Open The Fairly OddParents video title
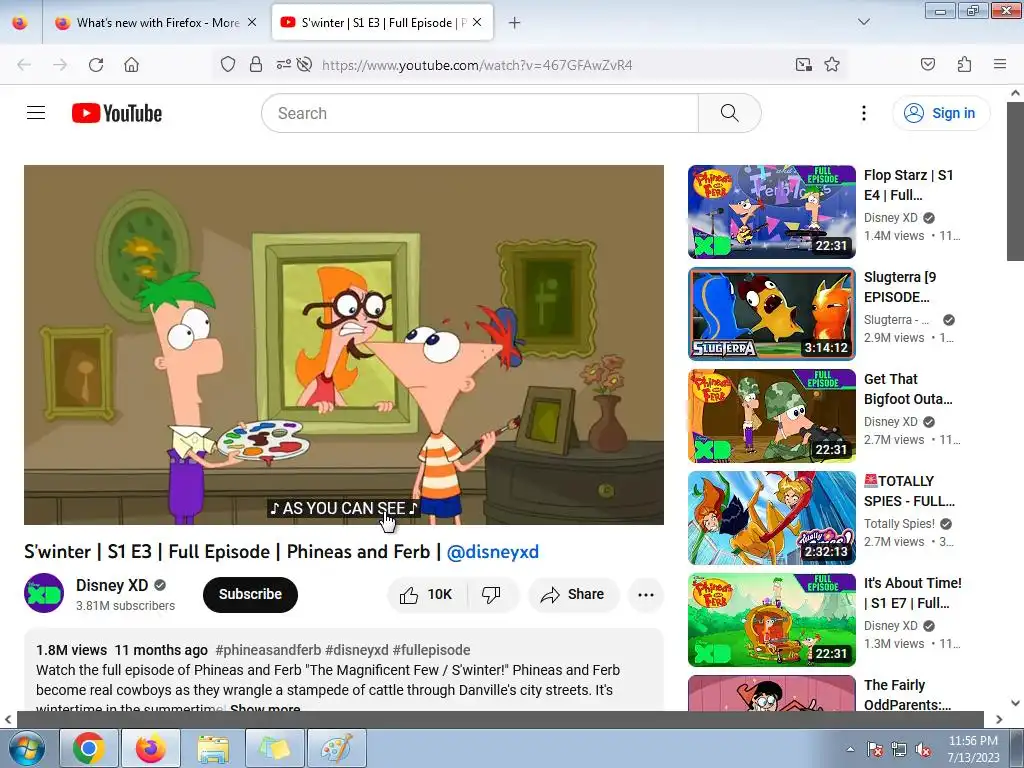The height and width of the screenshot is (768, 1024). point(907,695)
